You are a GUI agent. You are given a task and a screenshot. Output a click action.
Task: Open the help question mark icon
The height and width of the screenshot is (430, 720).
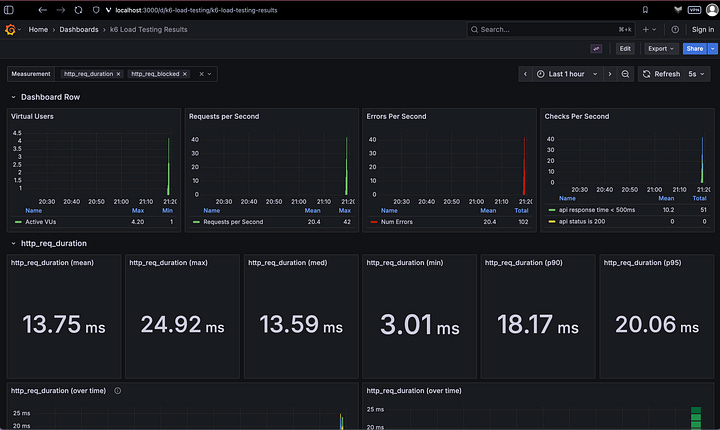[x=675, y=30]
